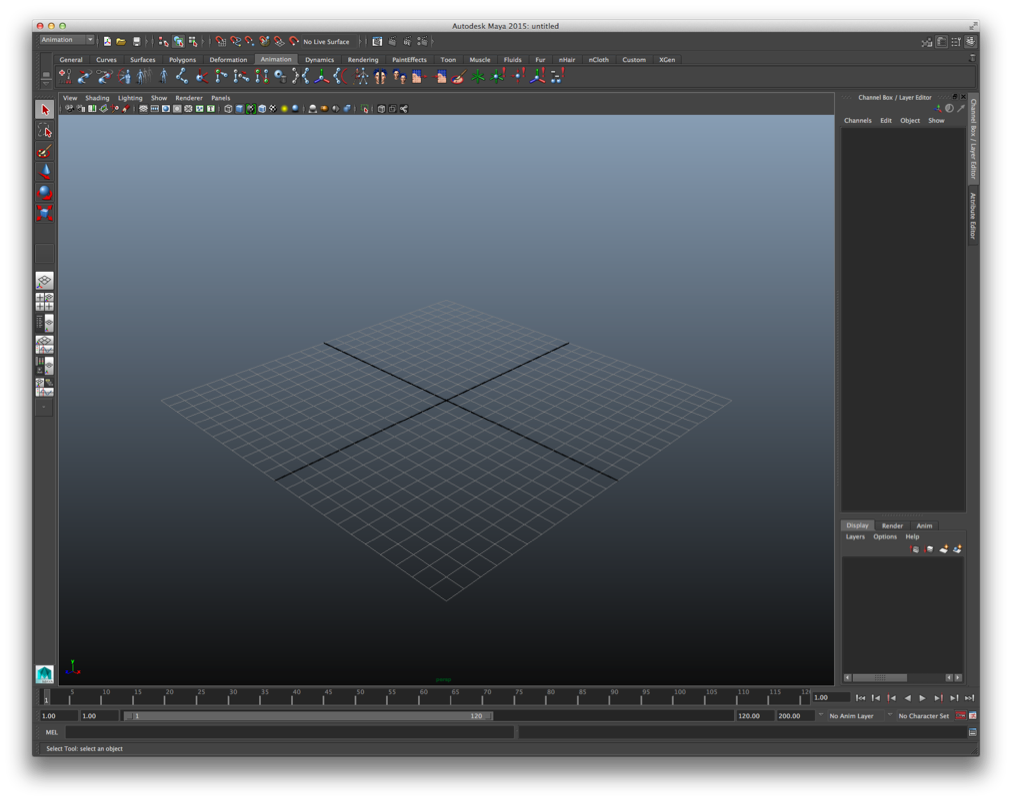Create a new empty display layer
The image size is (1011, 801).
(943, 549)
